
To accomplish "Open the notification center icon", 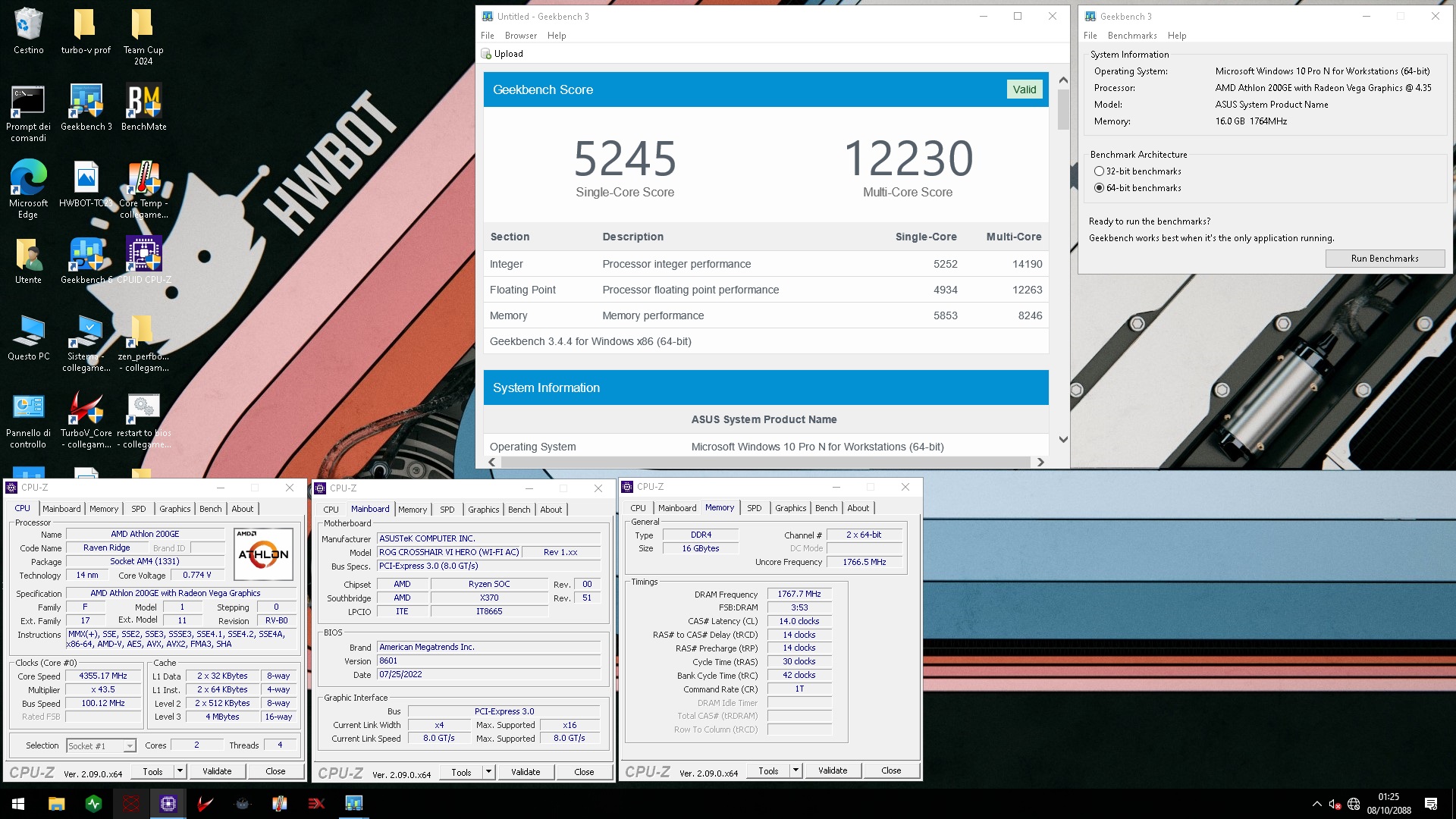I will pyautogui.click(x=1431, y=804).
